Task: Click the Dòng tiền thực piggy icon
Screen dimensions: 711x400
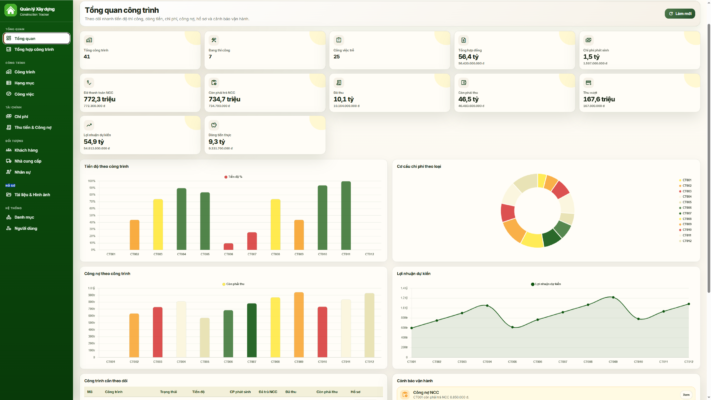Action: [214, 125]
